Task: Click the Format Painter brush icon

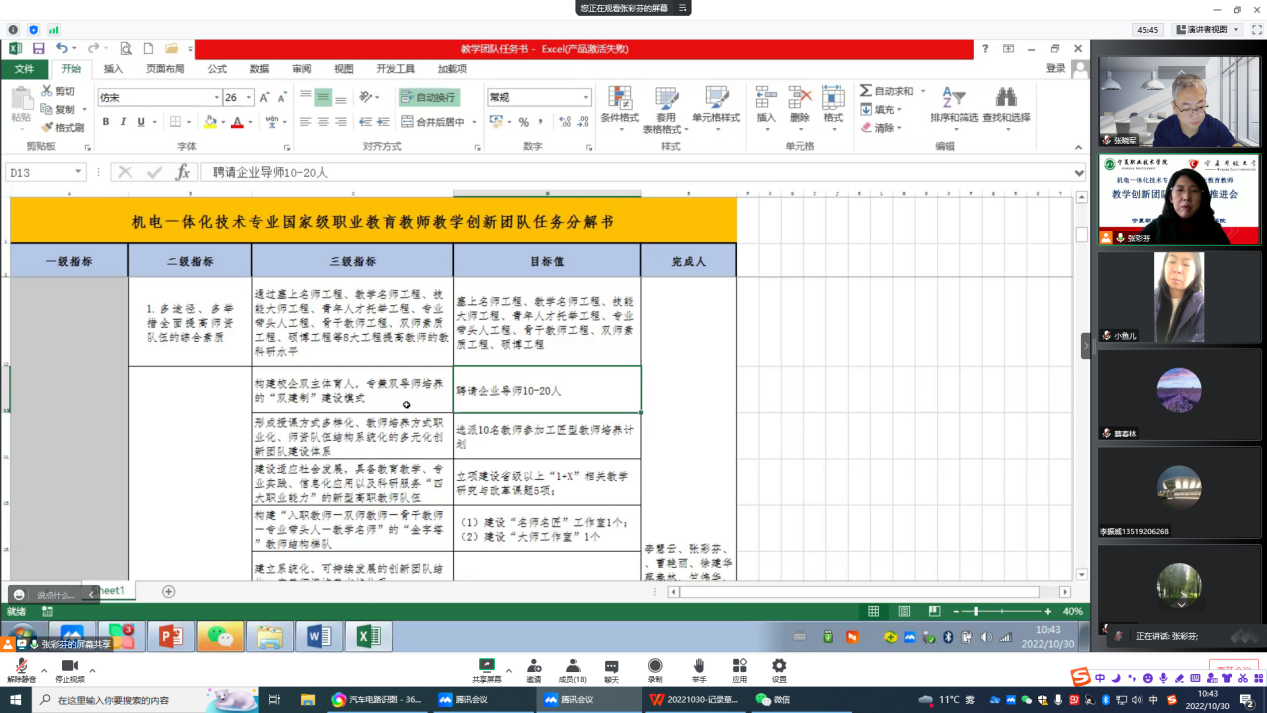Action: coord(47,128)
